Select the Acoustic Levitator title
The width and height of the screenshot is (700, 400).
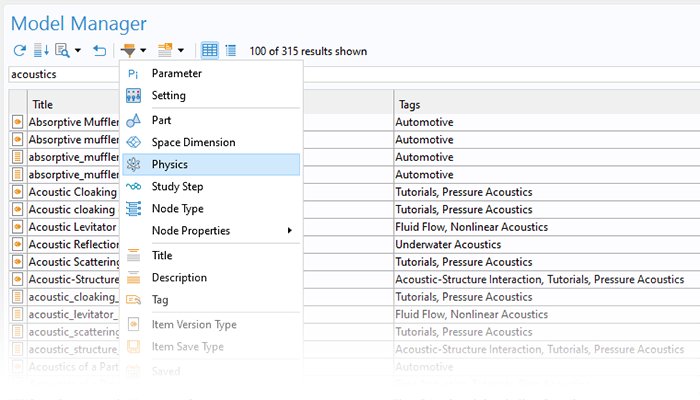coord(72,227)
